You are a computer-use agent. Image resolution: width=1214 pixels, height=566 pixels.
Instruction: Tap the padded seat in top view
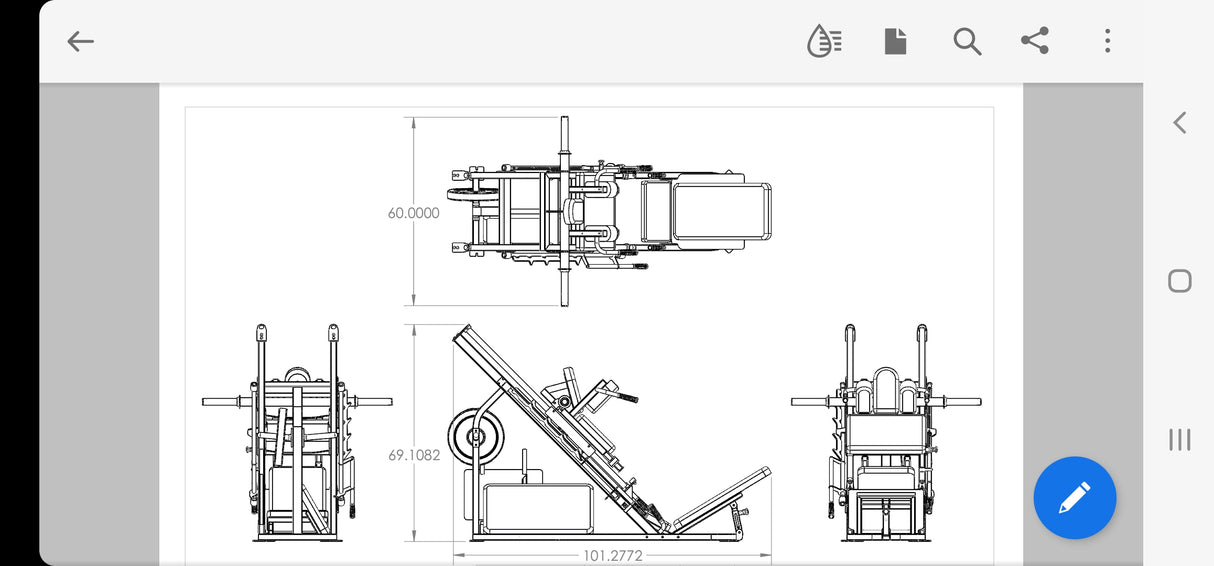[720, 211]
